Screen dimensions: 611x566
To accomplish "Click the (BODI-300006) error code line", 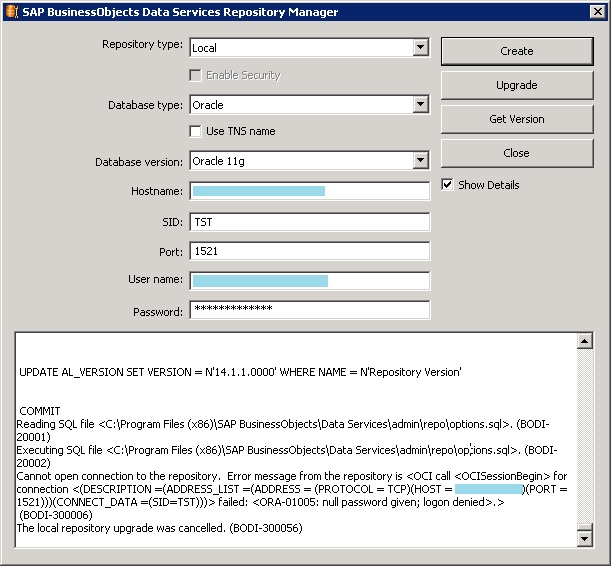I will tap(56, 515).
